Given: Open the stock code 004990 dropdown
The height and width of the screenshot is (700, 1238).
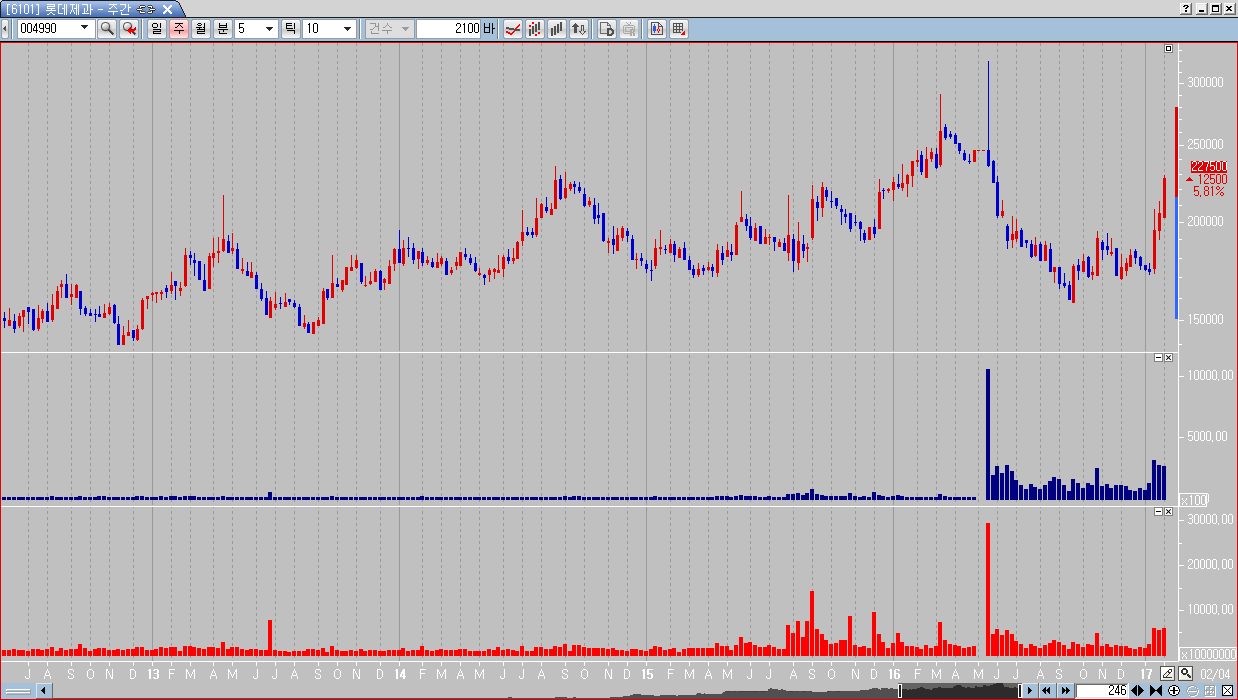Looking at the screenshot, I should (x=83, y=29).
